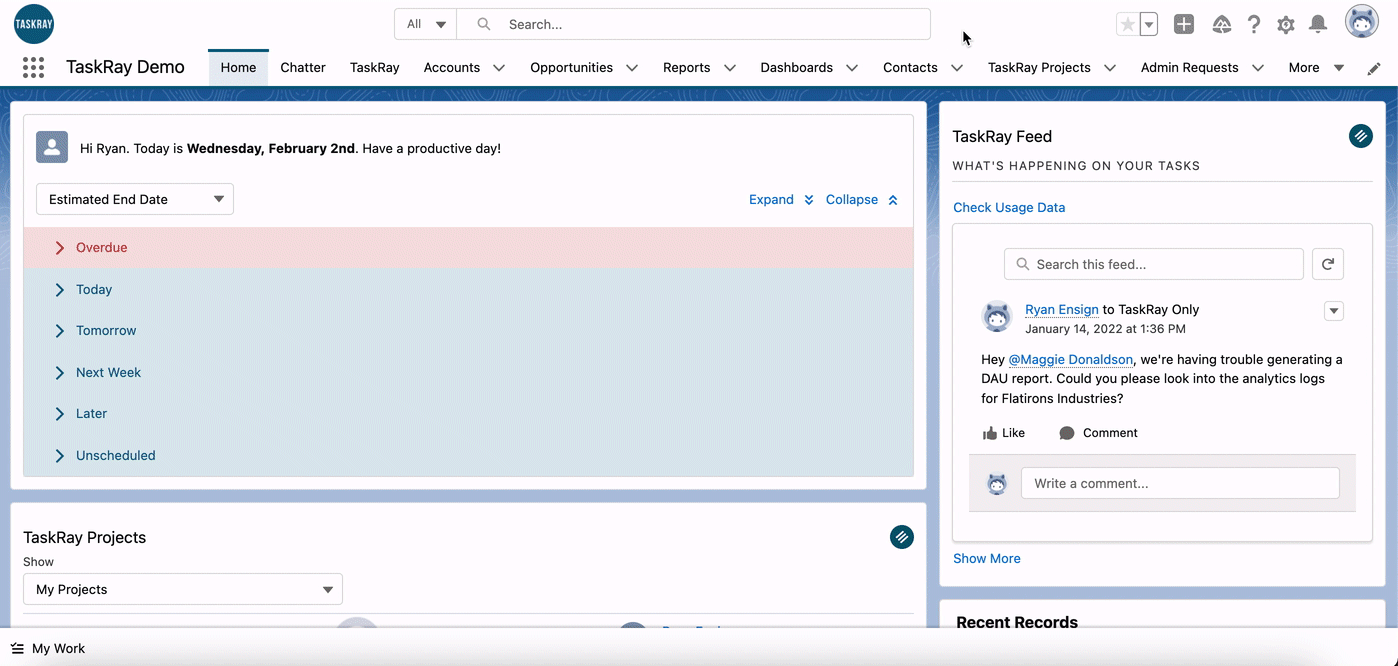Viewport: 1398px width, 666px height.
Task: Open the App Launcher grid
Action: (x=33, y=67)
